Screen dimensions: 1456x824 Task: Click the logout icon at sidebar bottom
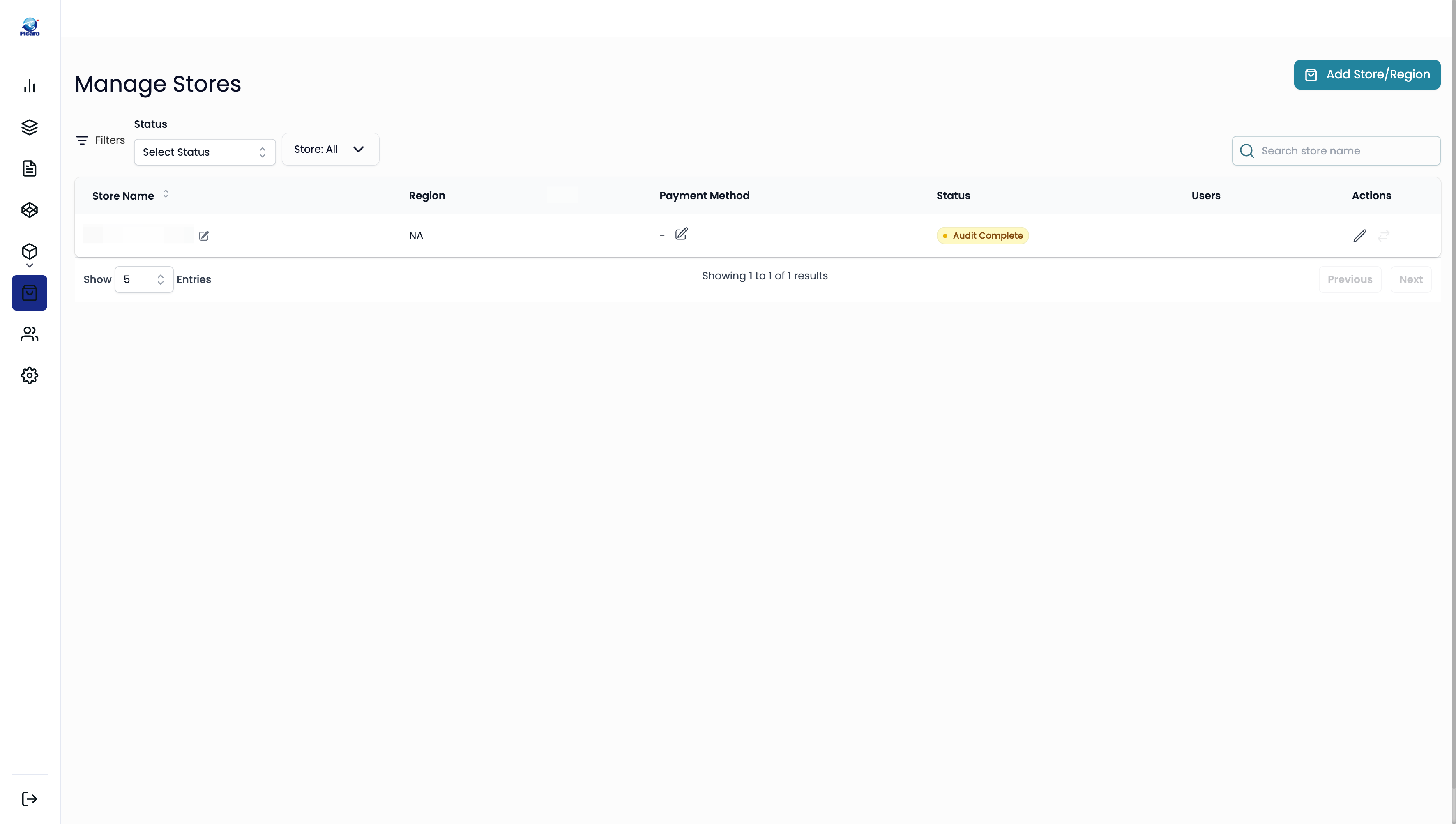tap(30, 799)
